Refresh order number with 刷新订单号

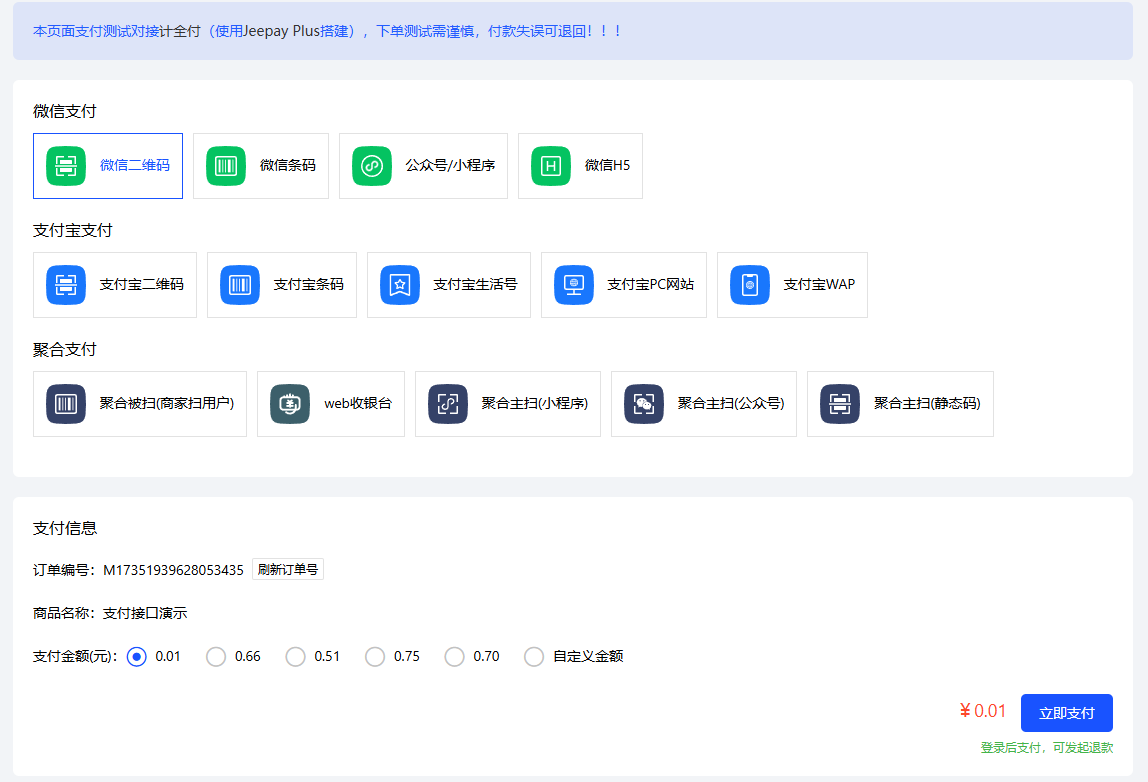coord(288,570)
